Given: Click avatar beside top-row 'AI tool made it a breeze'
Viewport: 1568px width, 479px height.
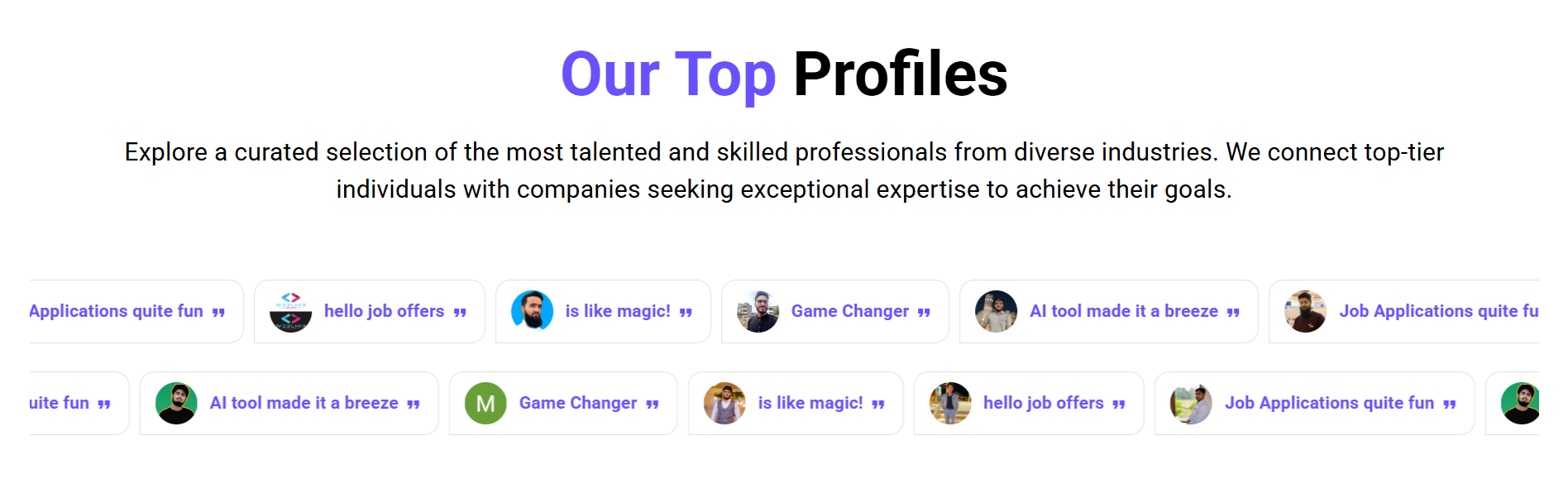Looking at the screenshot, I should (x=997, y=311).
